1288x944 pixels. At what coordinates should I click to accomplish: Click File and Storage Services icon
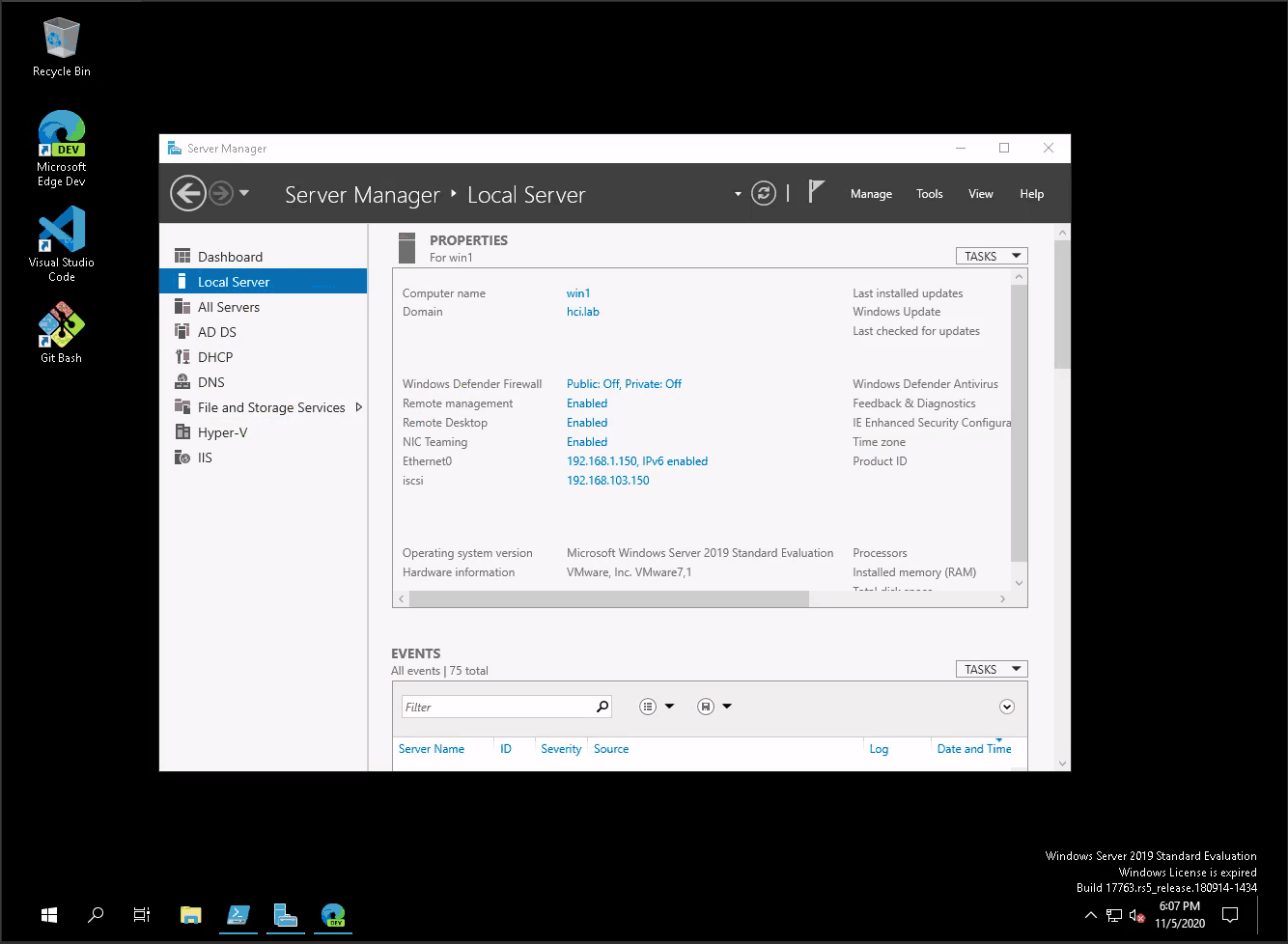click(182, 407)
